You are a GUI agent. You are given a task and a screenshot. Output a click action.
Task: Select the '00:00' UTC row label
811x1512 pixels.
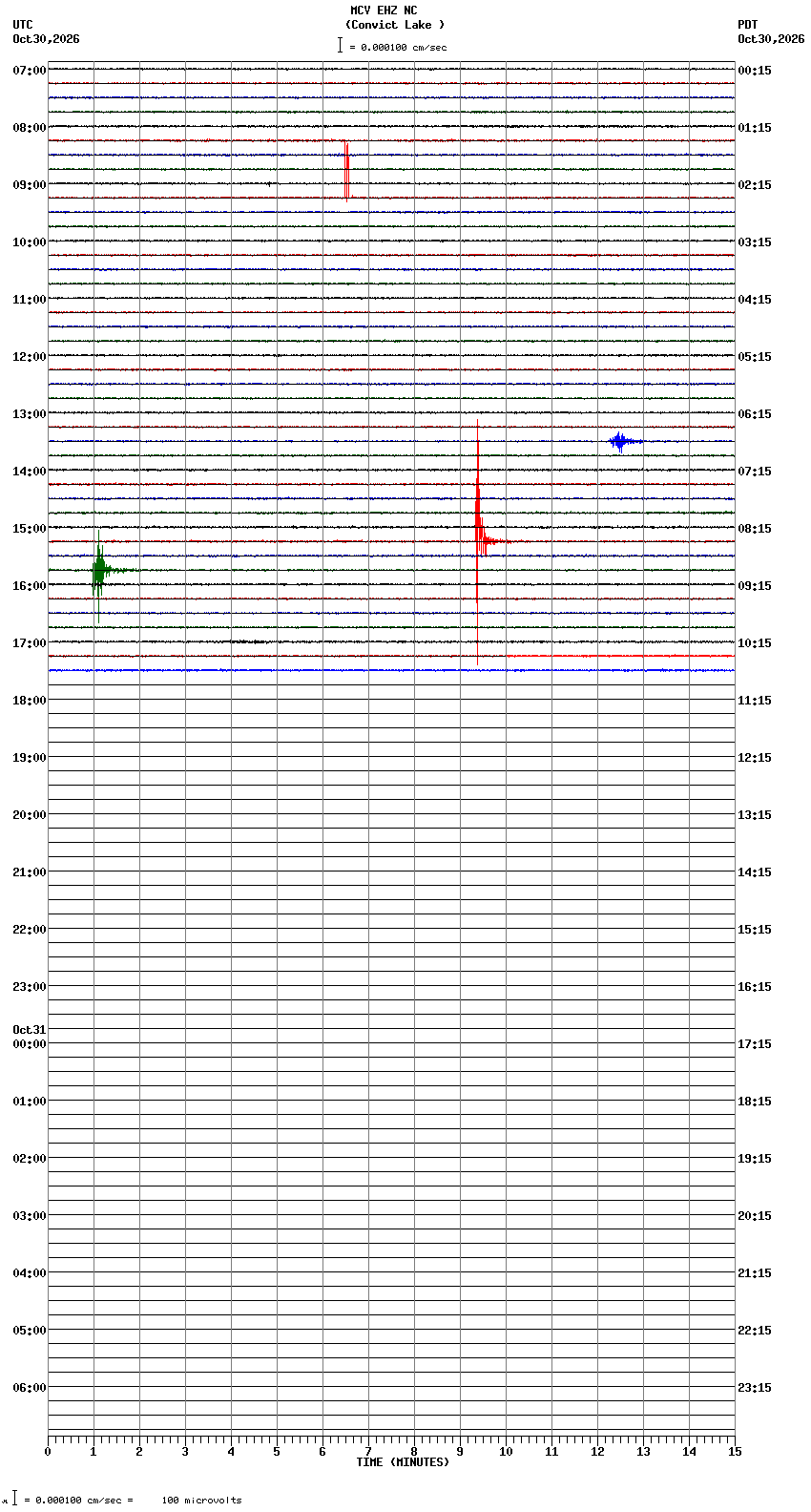click(x=30, y=1044)
